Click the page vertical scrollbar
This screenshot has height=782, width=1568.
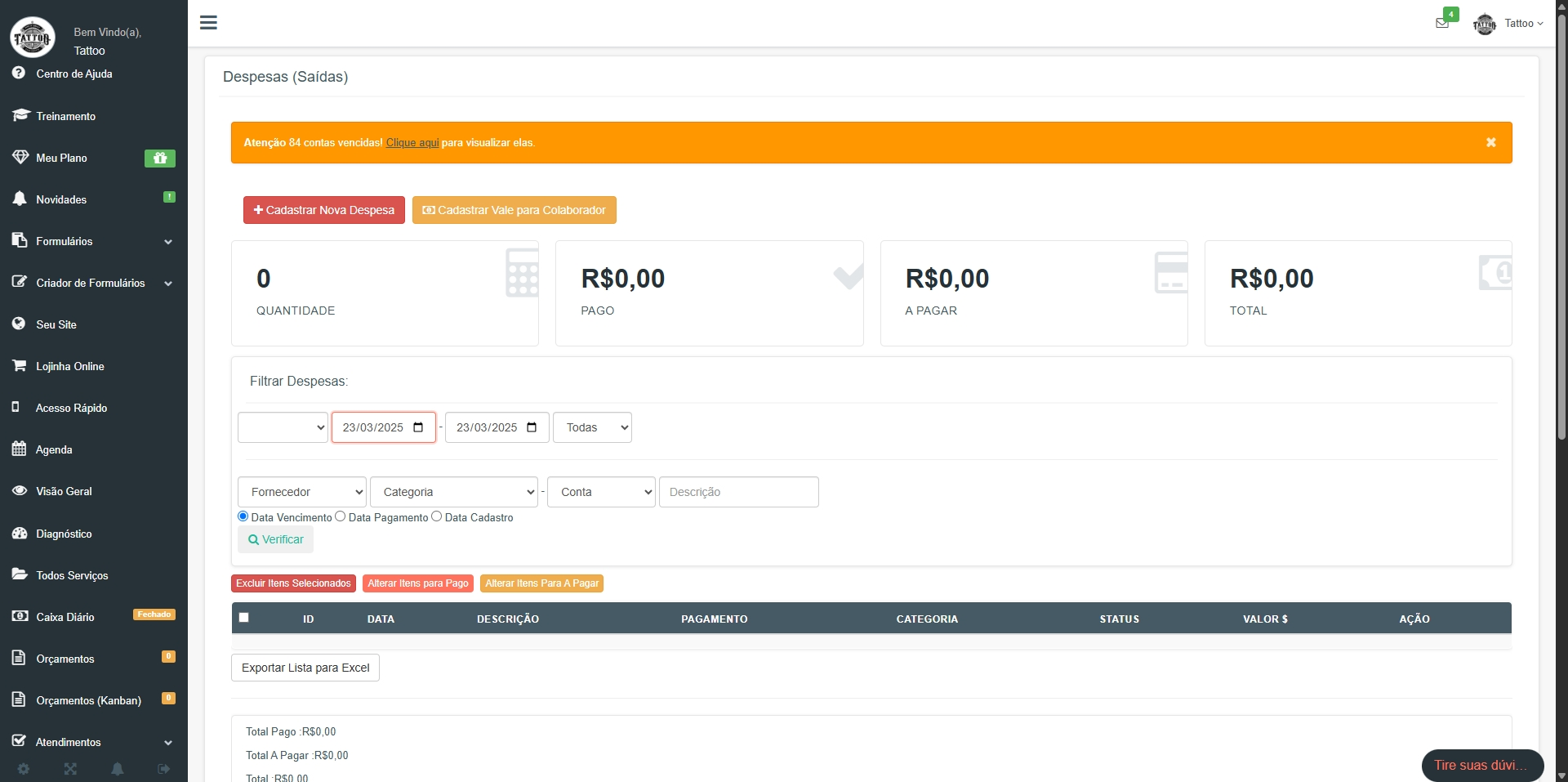point(1561,229)
